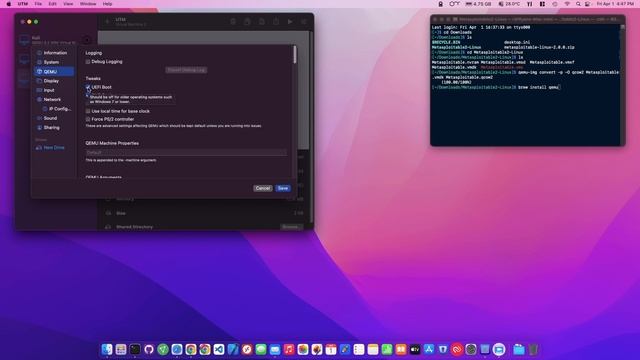This screenshot has height=360, width=640.
Task: Click the Browse button for Shared Directory
Action: (x=291, y=227)
